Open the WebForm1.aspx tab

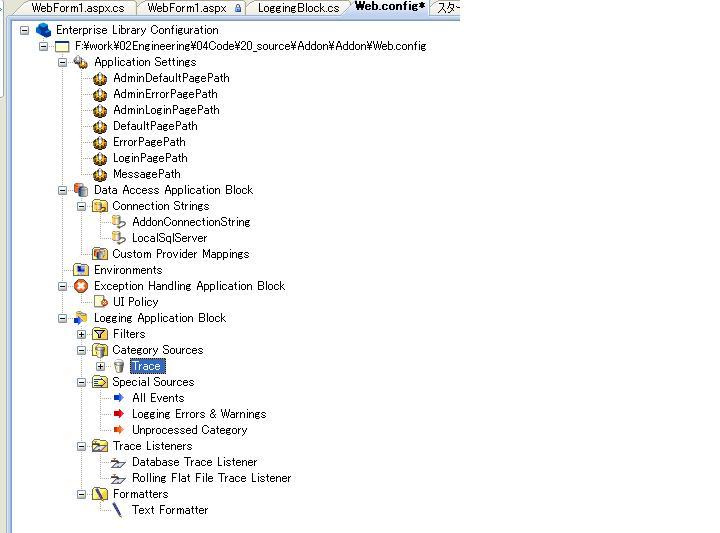point(189,8)
